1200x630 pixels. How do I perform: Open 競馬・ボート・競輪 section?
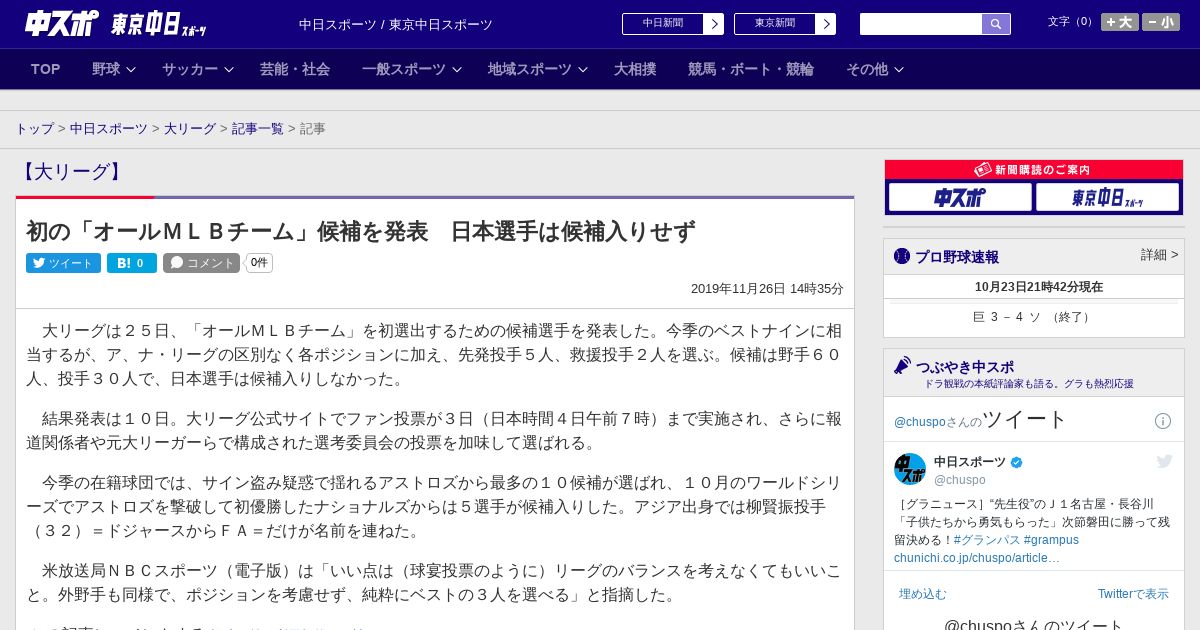click(x=751, y=69)
